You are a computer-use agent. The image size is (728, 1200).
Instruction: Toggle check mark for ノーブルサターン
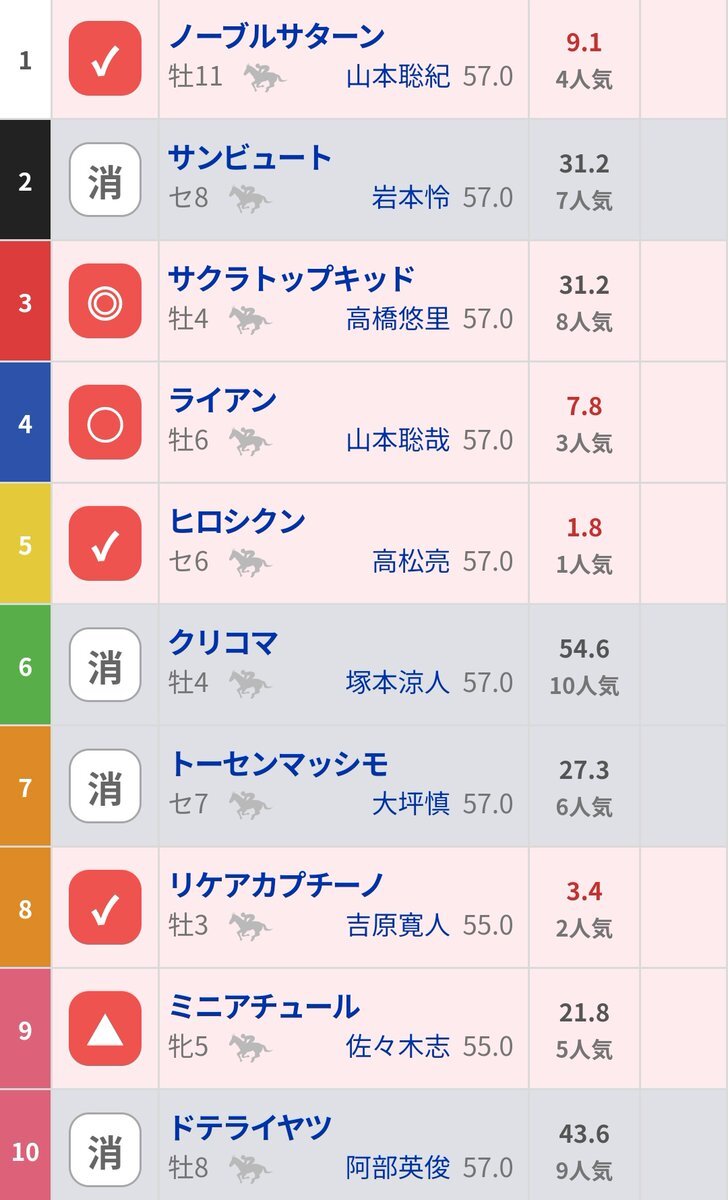click(x=105, y=60)
